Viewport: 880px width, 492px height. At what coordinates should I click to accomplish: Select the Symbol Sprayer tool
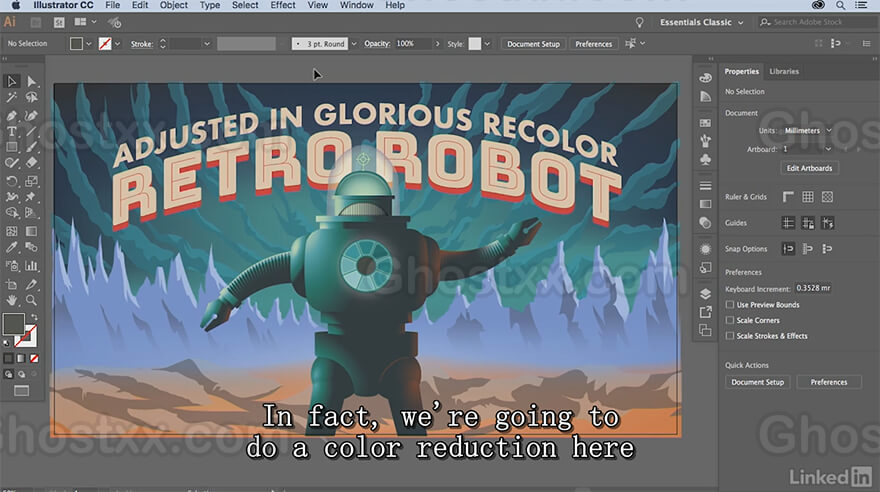coord(11,266)
